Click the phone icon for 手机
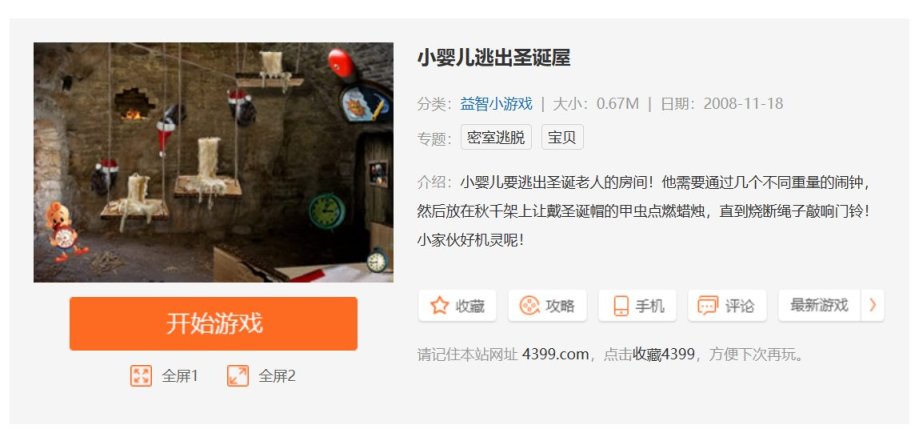This screenshot has height=441, width=919. click(x=621, y=306)
